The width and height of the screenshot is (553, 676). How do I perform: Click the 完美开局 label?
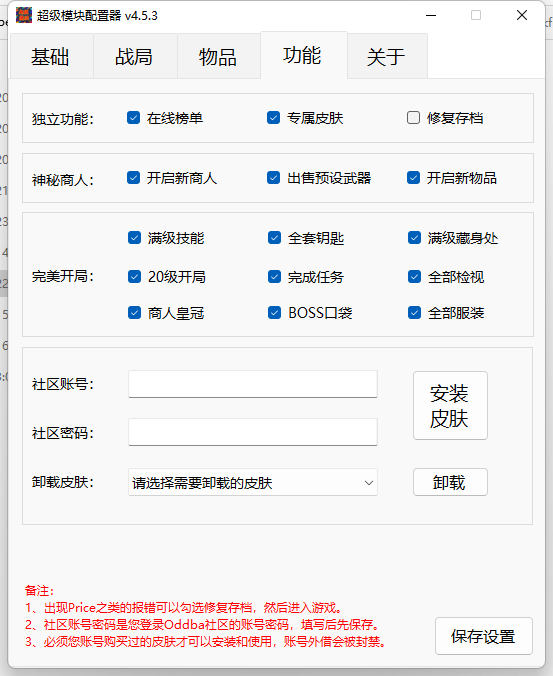coord(63,276)
